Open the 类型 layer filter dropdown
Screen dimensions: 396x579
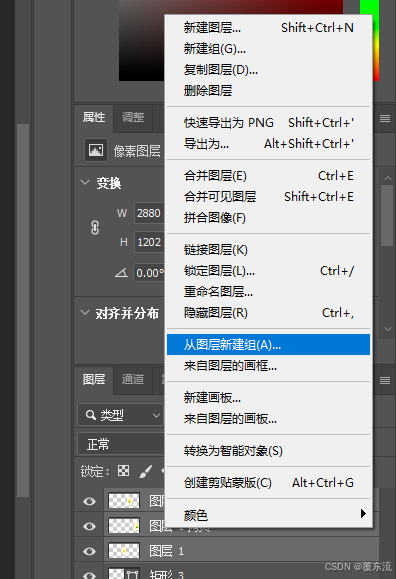120,415
